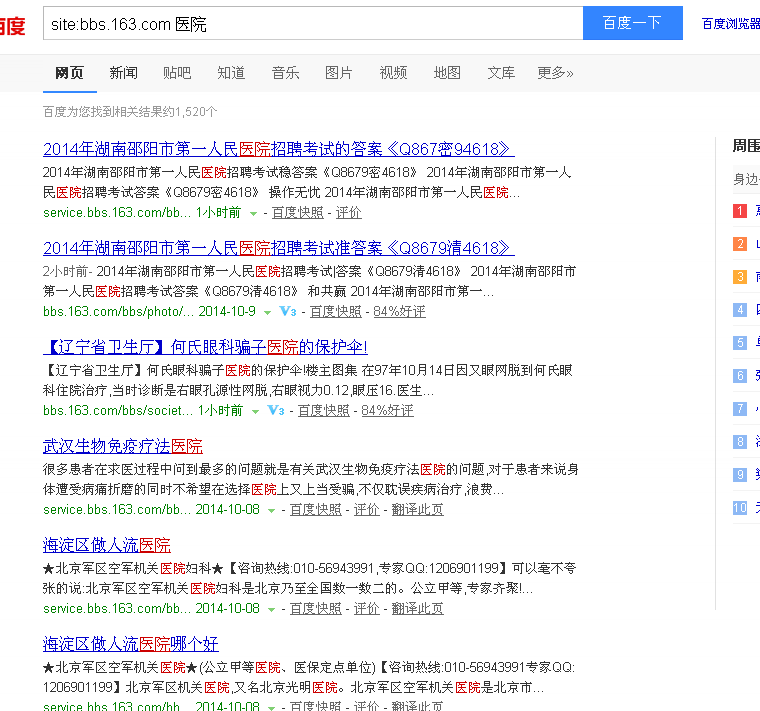This screenshot has width=760, height=711.
Task: Open 百度快照 for 武汉生物免疫疗法医院 result
Action: (x=316, y=509)
